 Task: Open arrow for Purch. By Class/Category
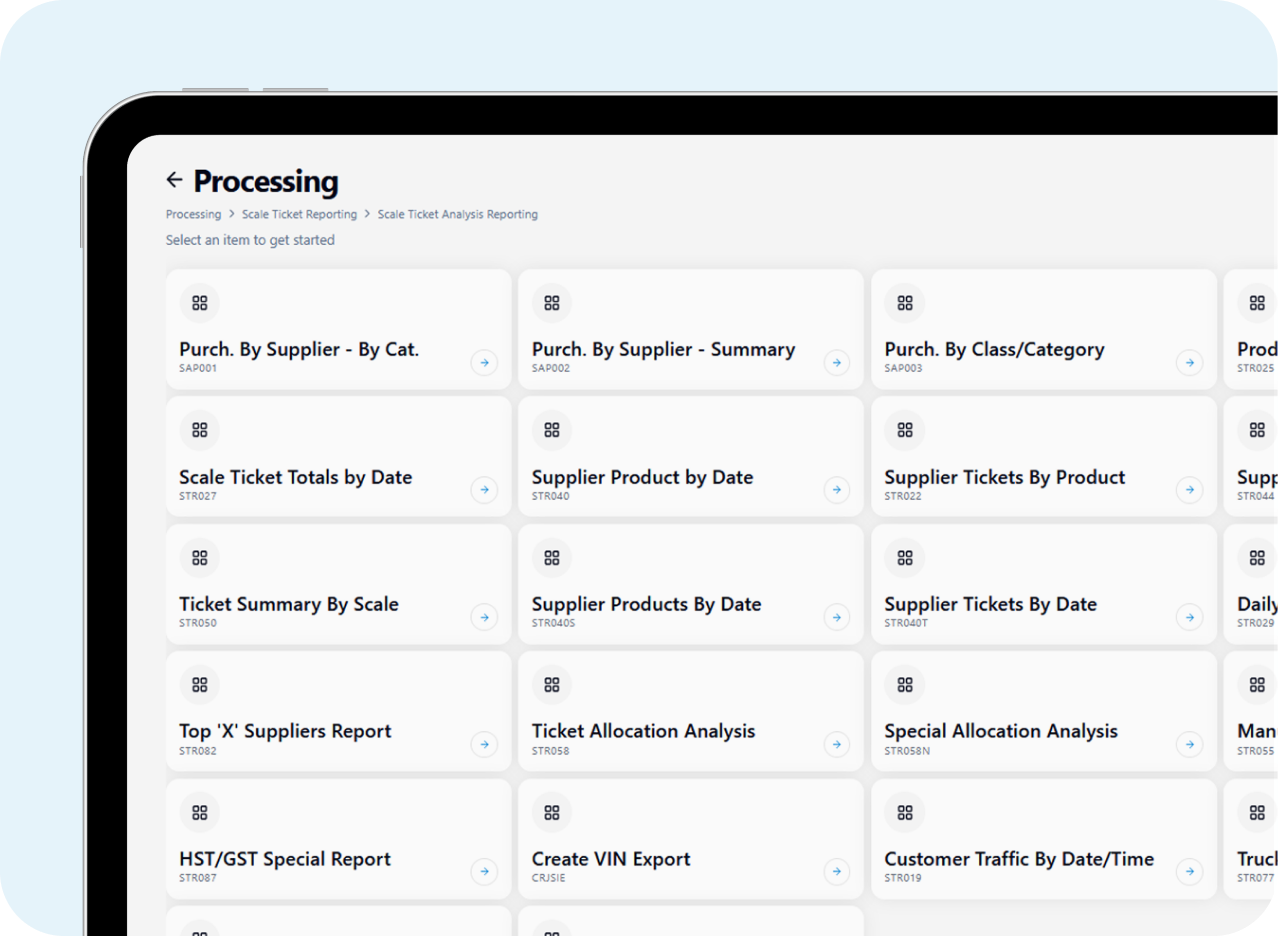(x=1189, y=362)
